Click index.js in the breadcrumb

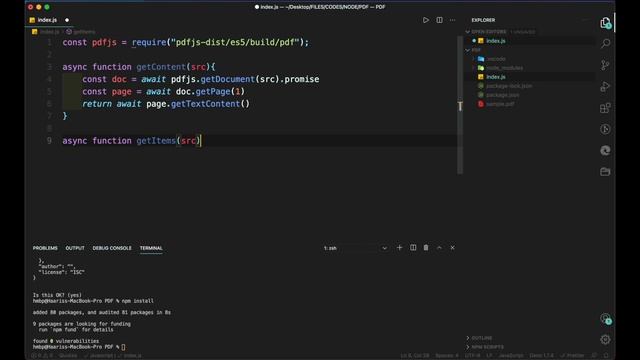point(49,32)
